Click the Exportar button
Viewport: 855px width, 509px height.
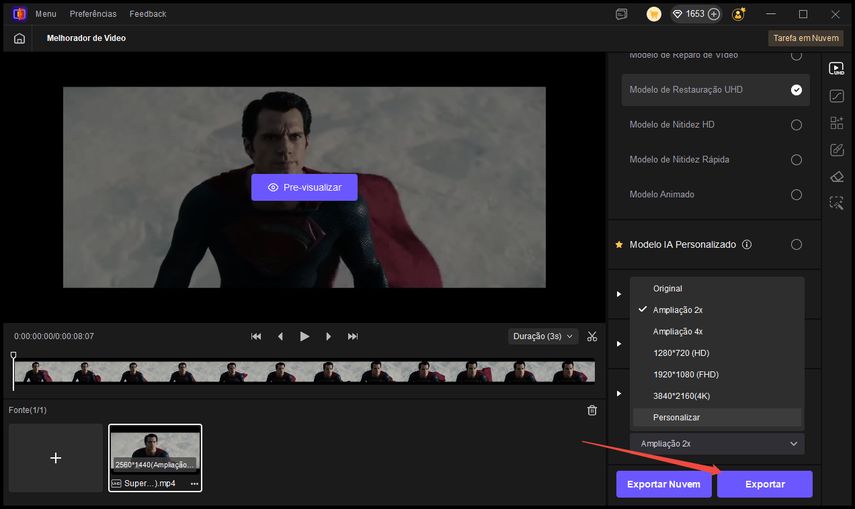[764, 484]
